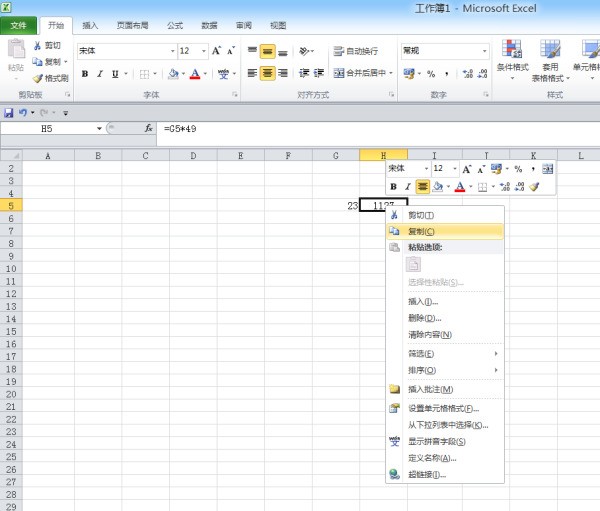600x511 pixels.
Task: Click the accounting number format icon in the ribbon
Action: click(409, 73)
